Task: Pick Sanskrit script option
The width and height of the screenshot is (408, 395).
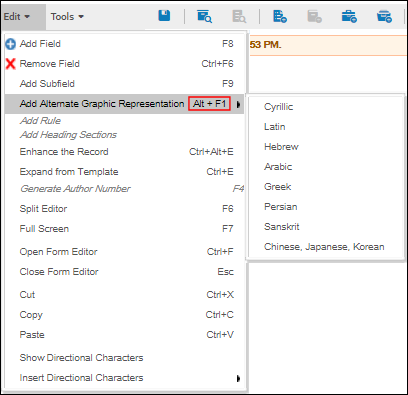Action: click(326, 227)
